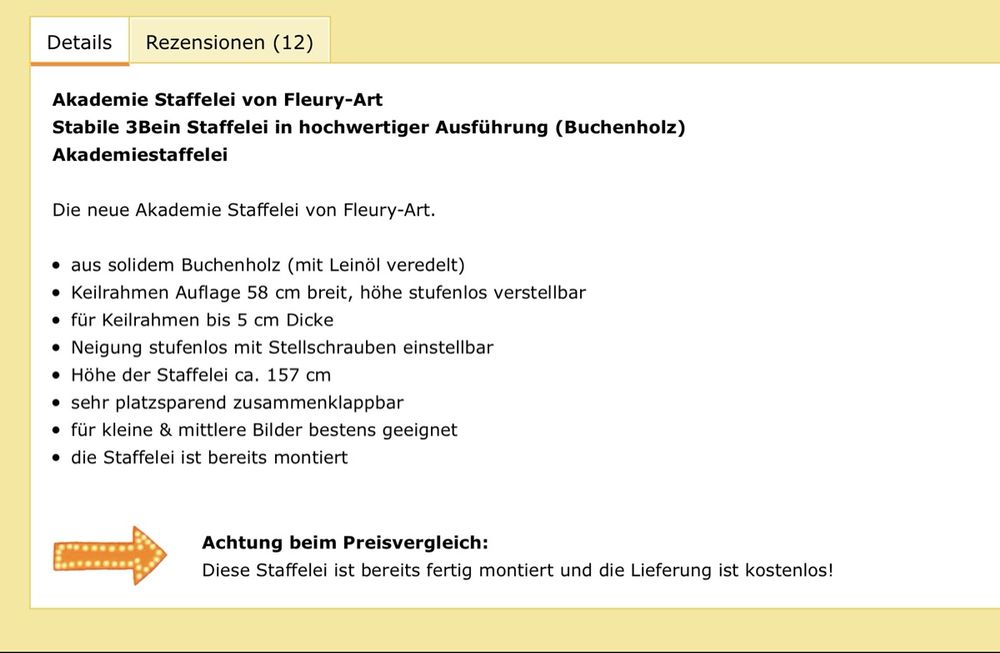Select the Stabile 3Bein Staffelei headline

(x=369, y=128)
